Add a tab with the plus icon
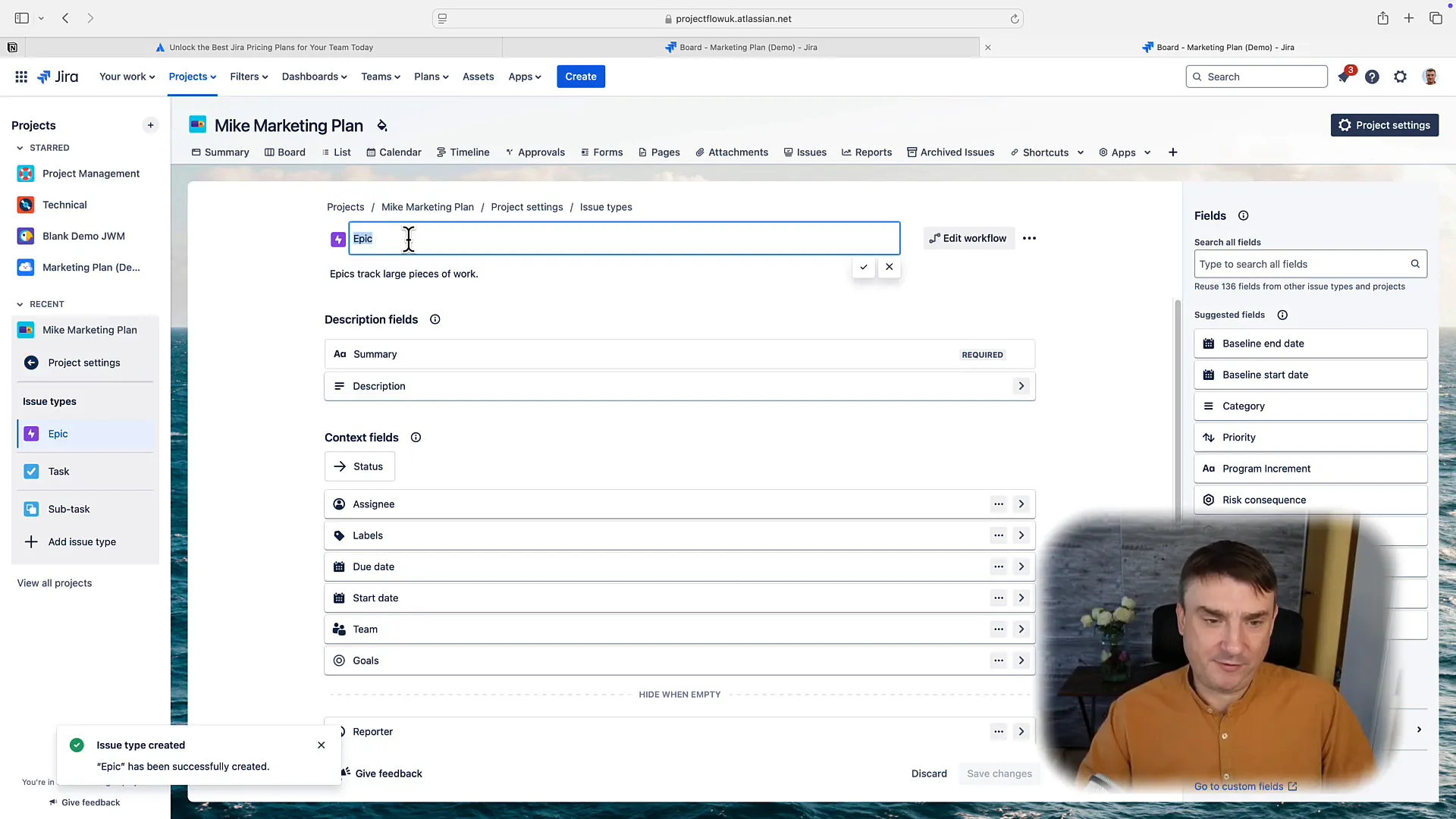Viewport: 1456px width, 819px height. coord(1173,152)
